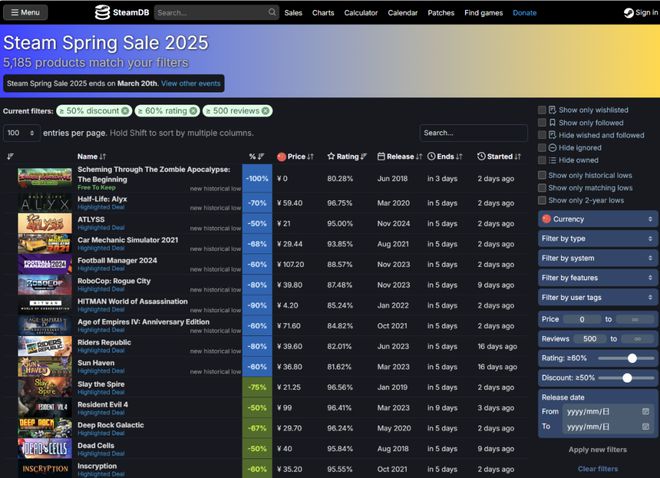The image size is (660, 478).
Task: Remove the 60% rating filter chip
Action: pyautogui.click(x=193, y=111)
